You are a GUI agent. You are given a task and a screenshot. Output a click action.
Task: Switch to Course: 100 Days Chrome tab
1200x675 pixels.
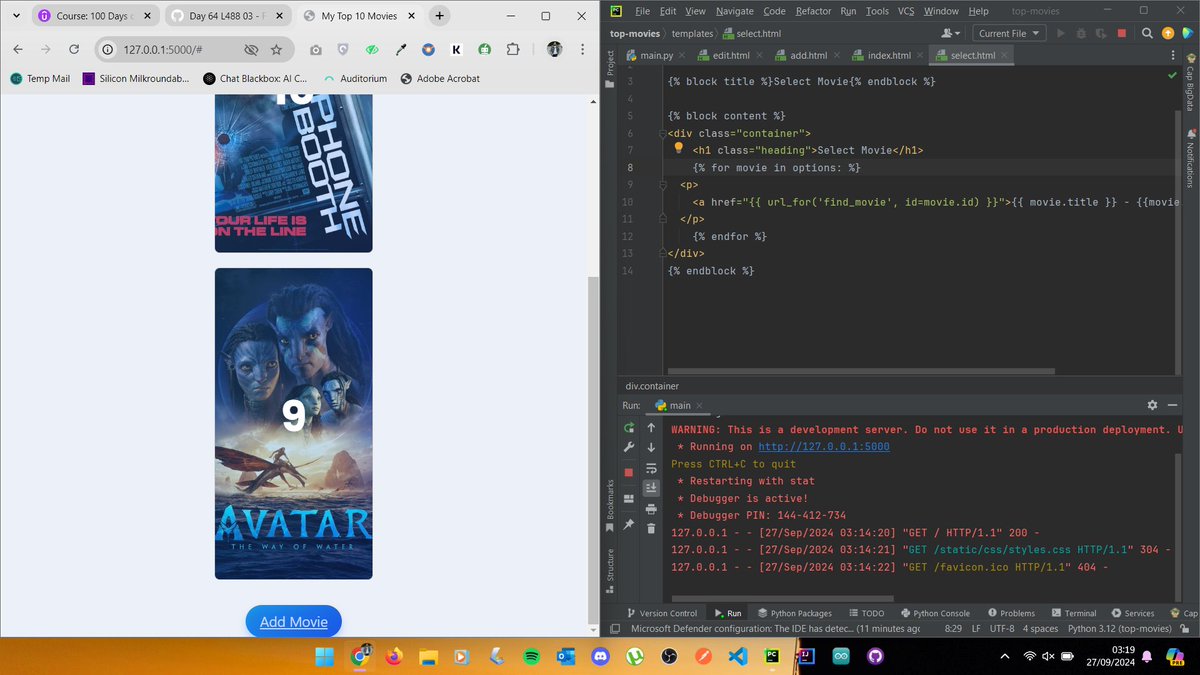pyautogui.click(x=92, y=16)
